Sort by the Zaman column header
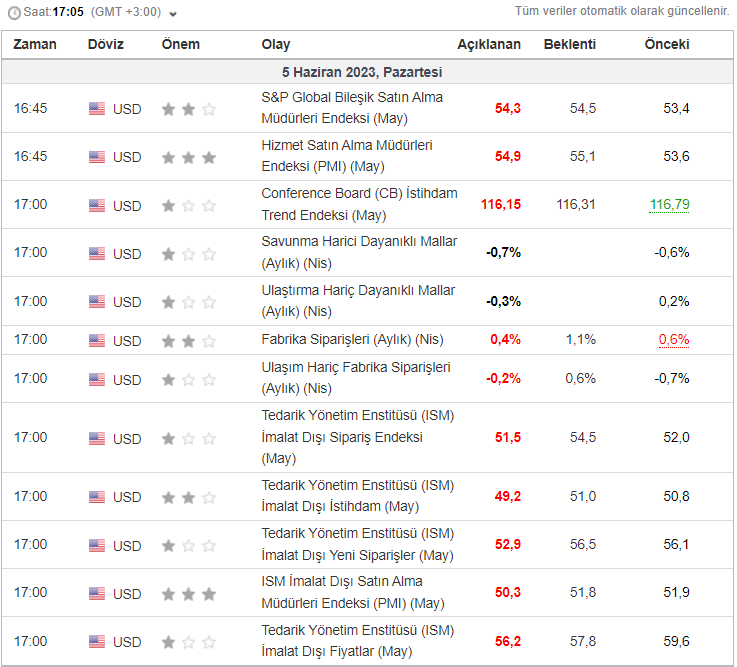This screenshot has height=667, width=737. pos(35,45)
